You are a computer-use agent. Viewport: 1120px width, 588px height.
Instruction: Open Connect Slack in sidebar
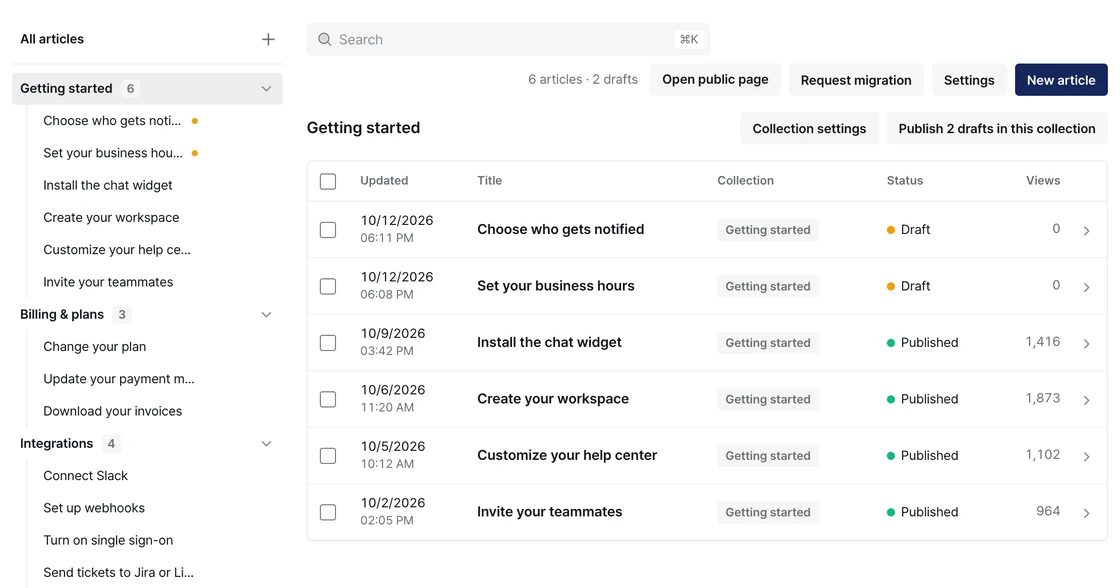(86, 476)
